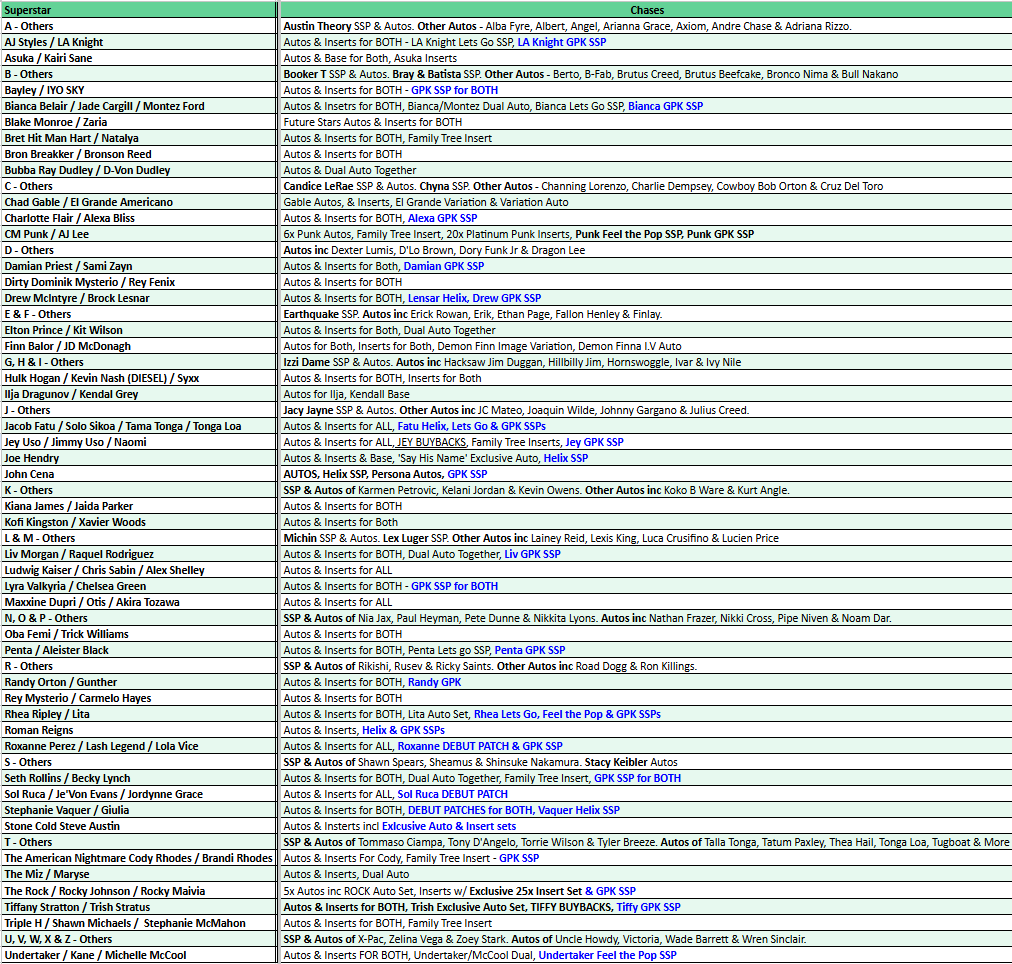Open the 'Penta GPK SSP' blue text

click(x=530, y=650)
